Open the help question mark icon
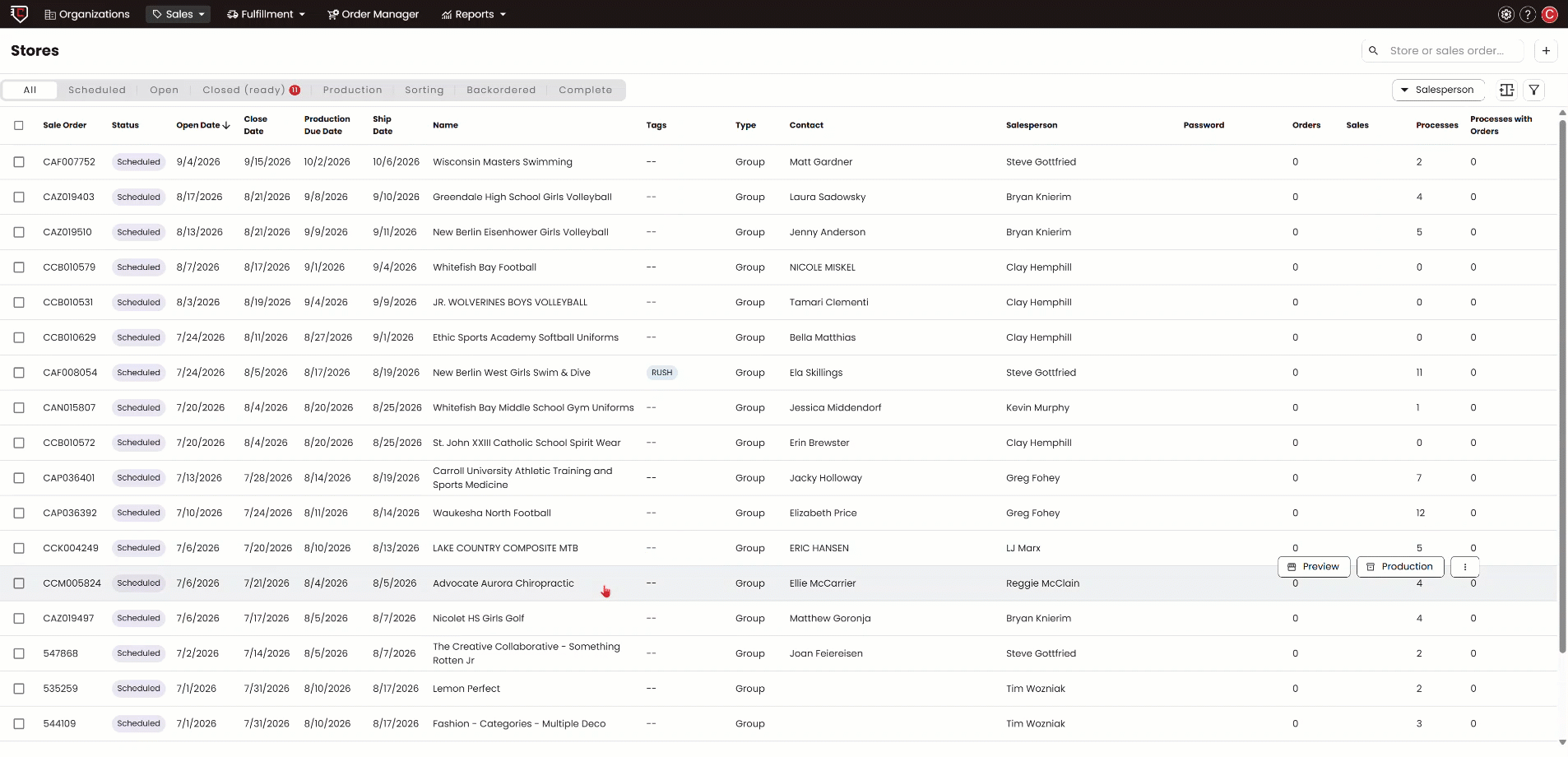1568x757 pixels. tap(1528, 14)
